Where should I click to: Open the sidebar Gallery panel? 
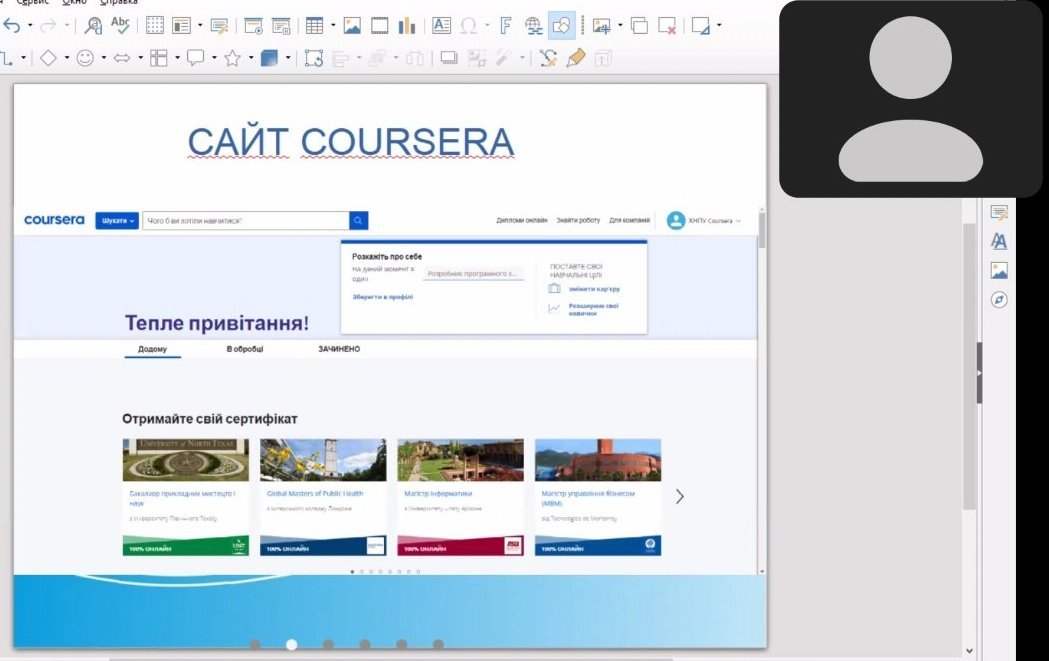(999, 270)
